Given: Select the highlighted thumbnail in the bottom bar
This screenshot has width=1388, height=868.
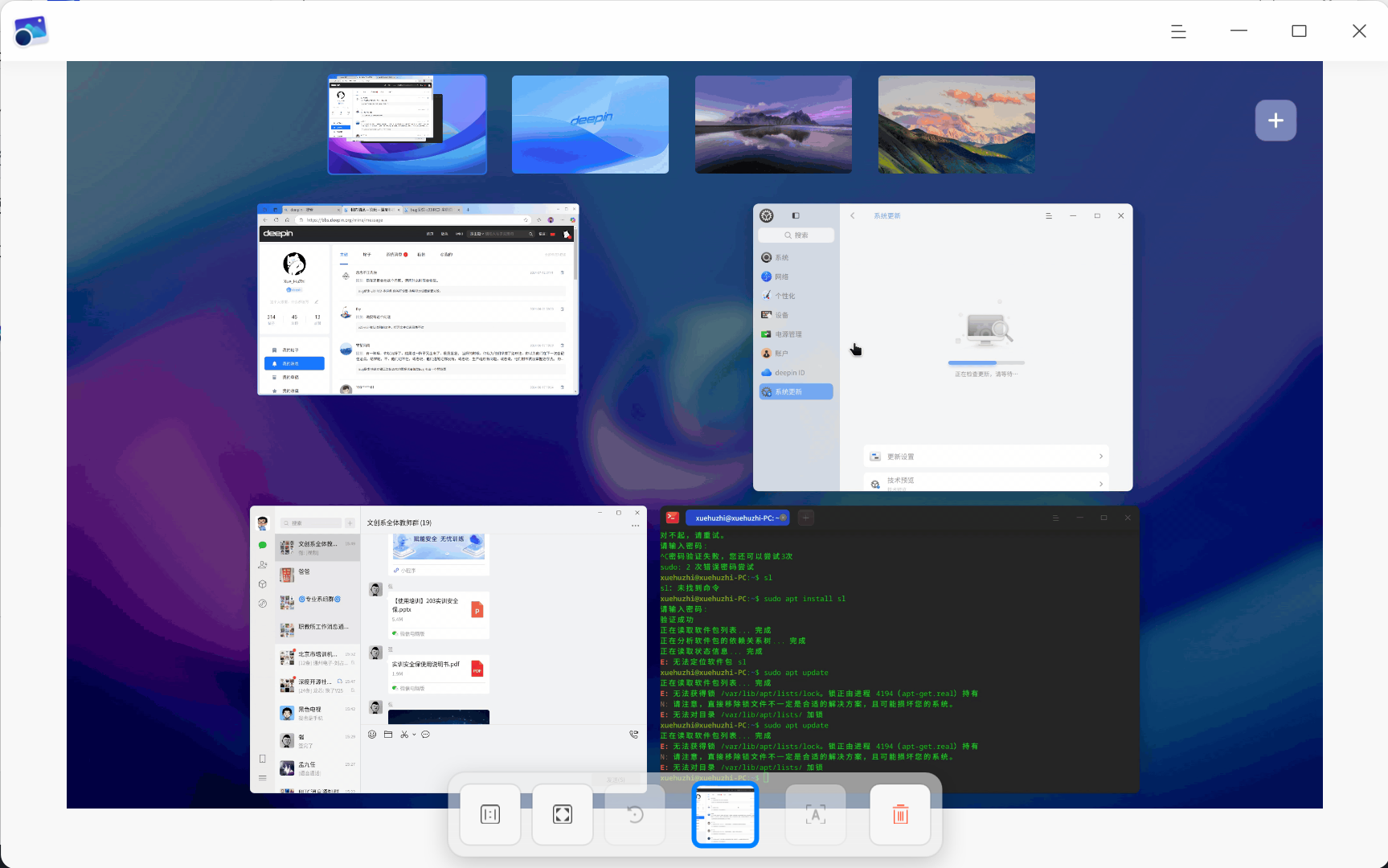Looking at the screenshot, I should [725, 815].
